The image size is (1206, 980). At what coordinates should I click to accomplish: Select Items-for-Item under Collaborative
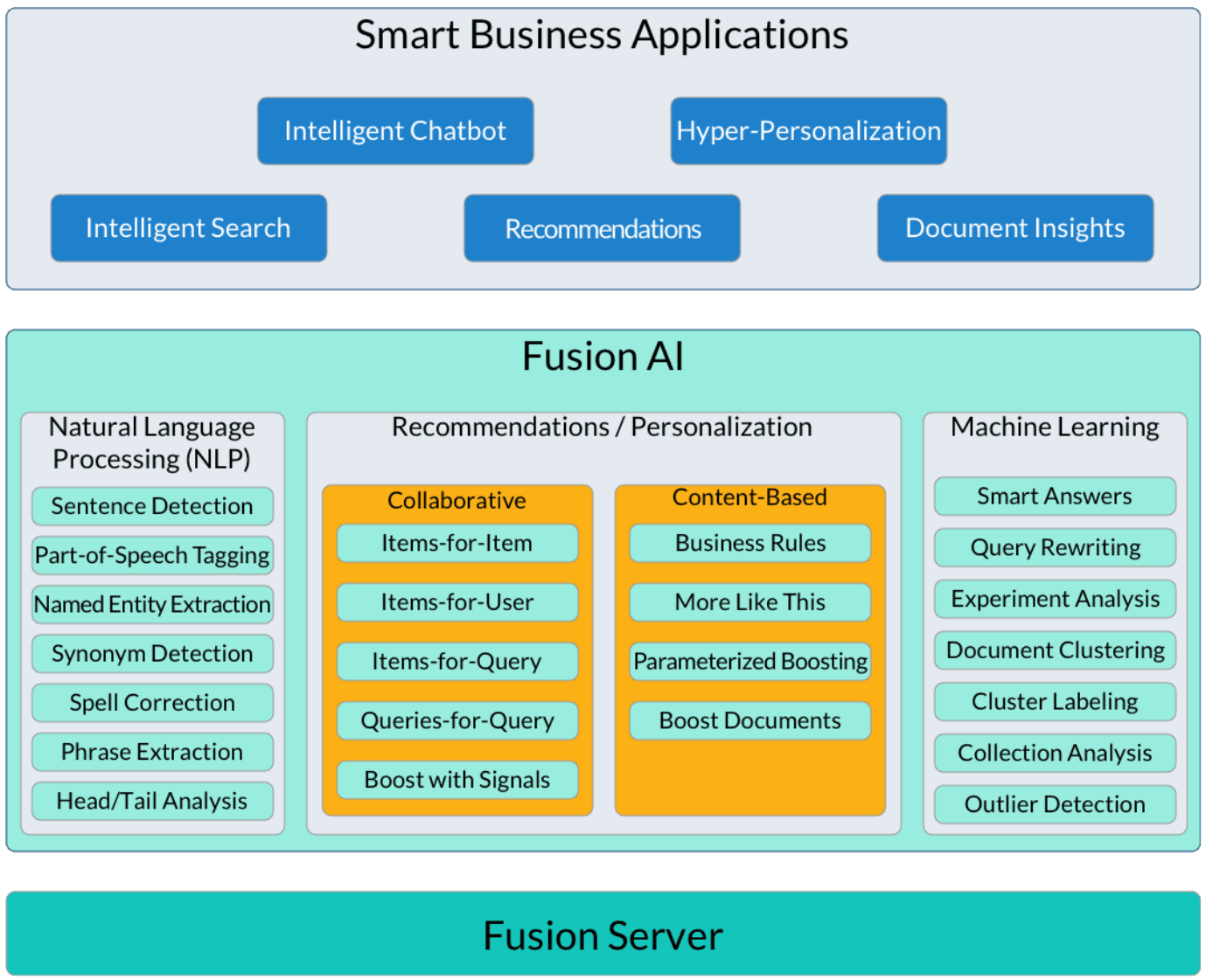coord(457,543)
